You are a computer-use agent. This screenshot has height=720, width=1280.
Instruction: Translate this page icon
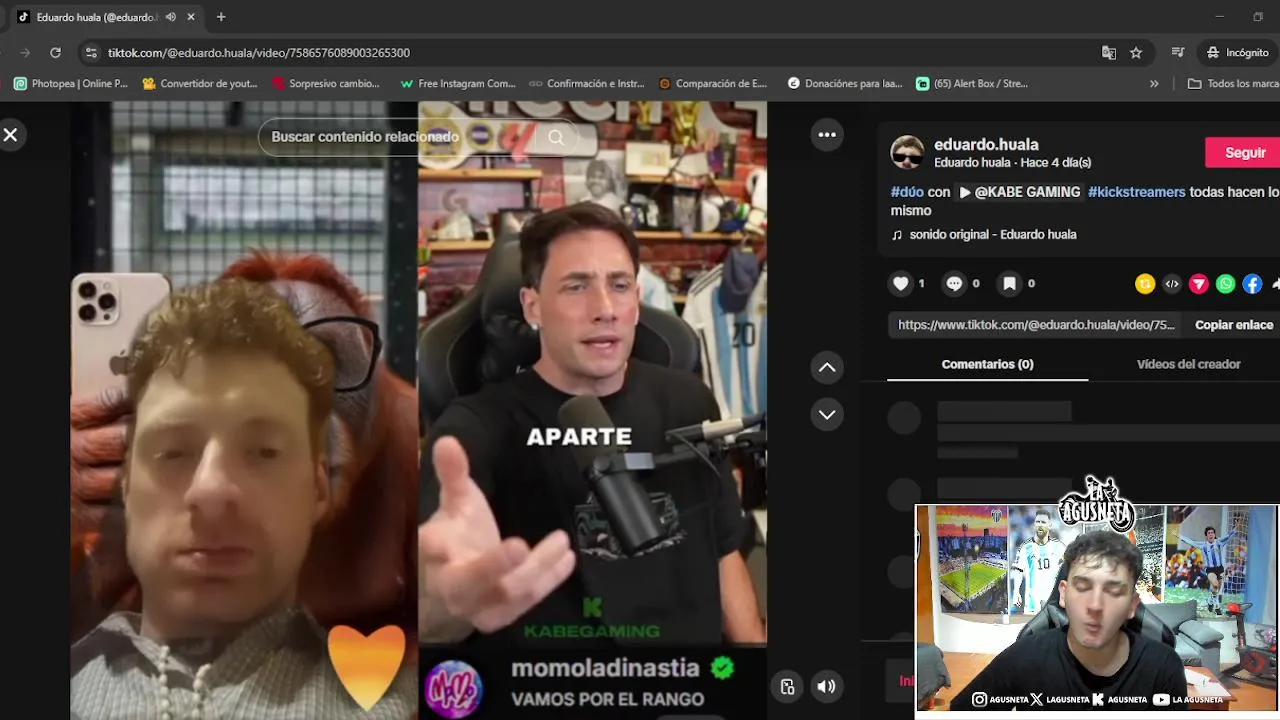[x=1109, y=53]
